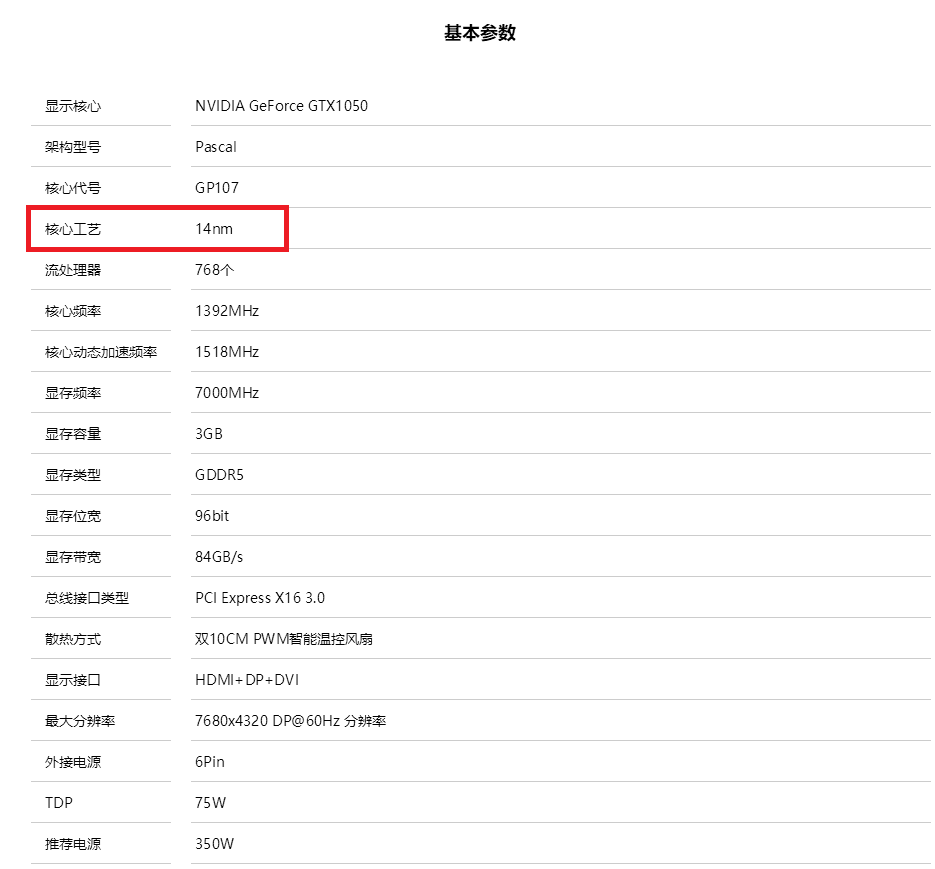Click the 1392MHz core frequency value
The image size is (935, 869).
(x=227, y=311)
